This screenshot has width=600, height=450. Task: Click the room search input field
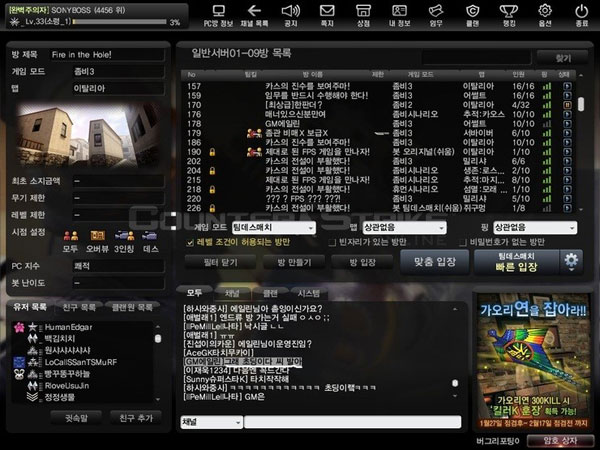coord(477,58)
